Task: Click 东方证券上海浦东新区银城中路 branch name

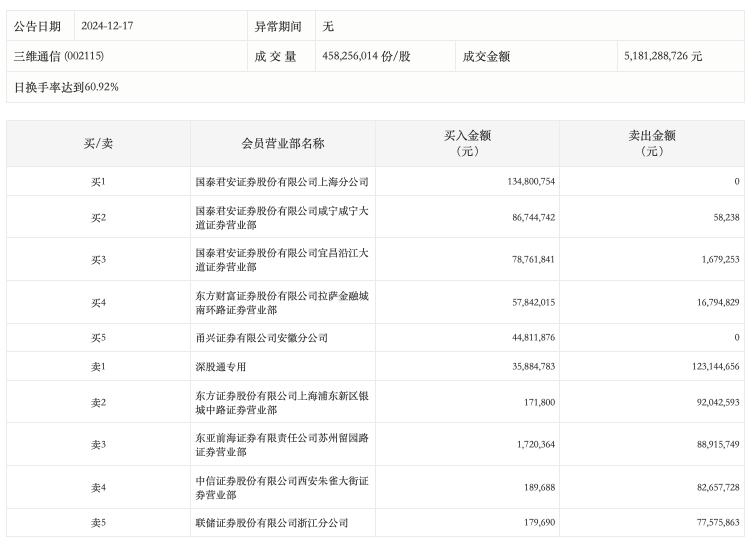Action: 282,403
